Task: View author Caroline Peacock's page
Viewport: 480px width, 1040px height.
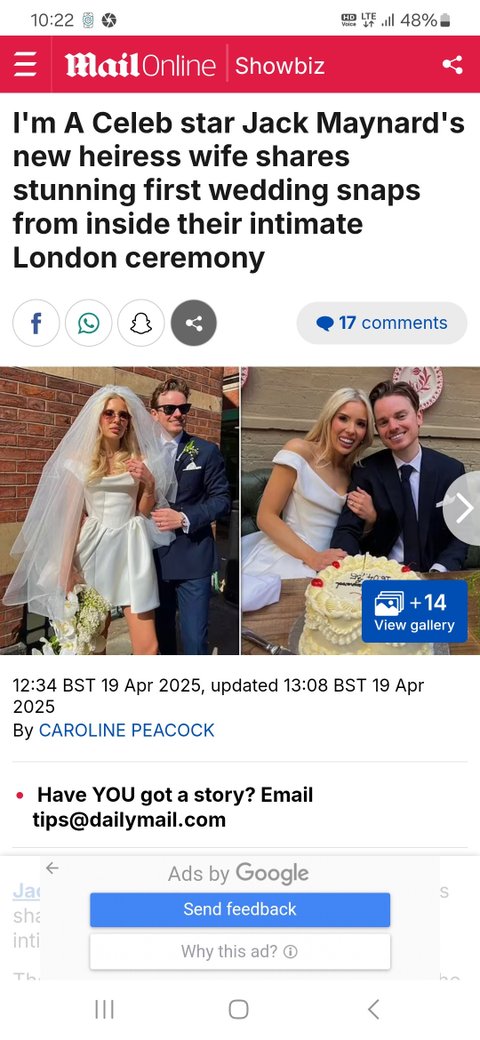Action: point(127,730)
